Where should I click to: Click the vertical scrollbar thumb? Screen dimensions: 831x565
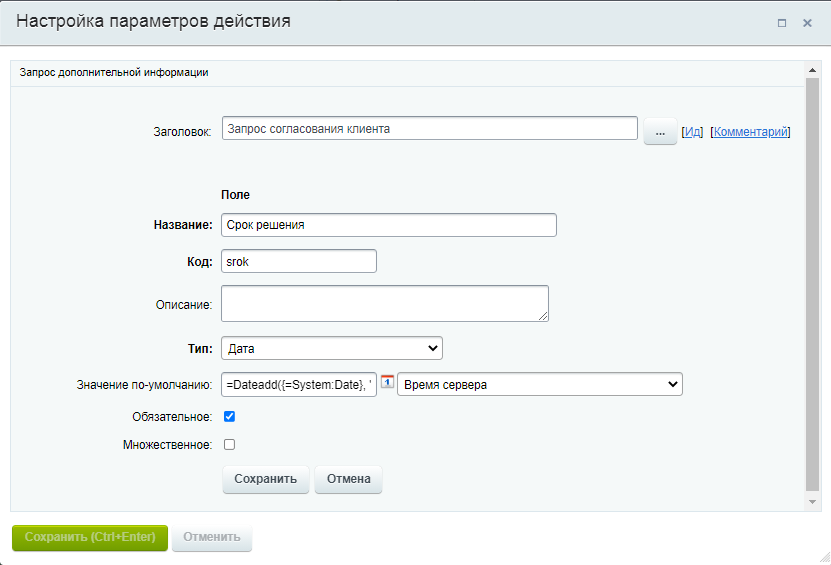(x=812, y=285)
